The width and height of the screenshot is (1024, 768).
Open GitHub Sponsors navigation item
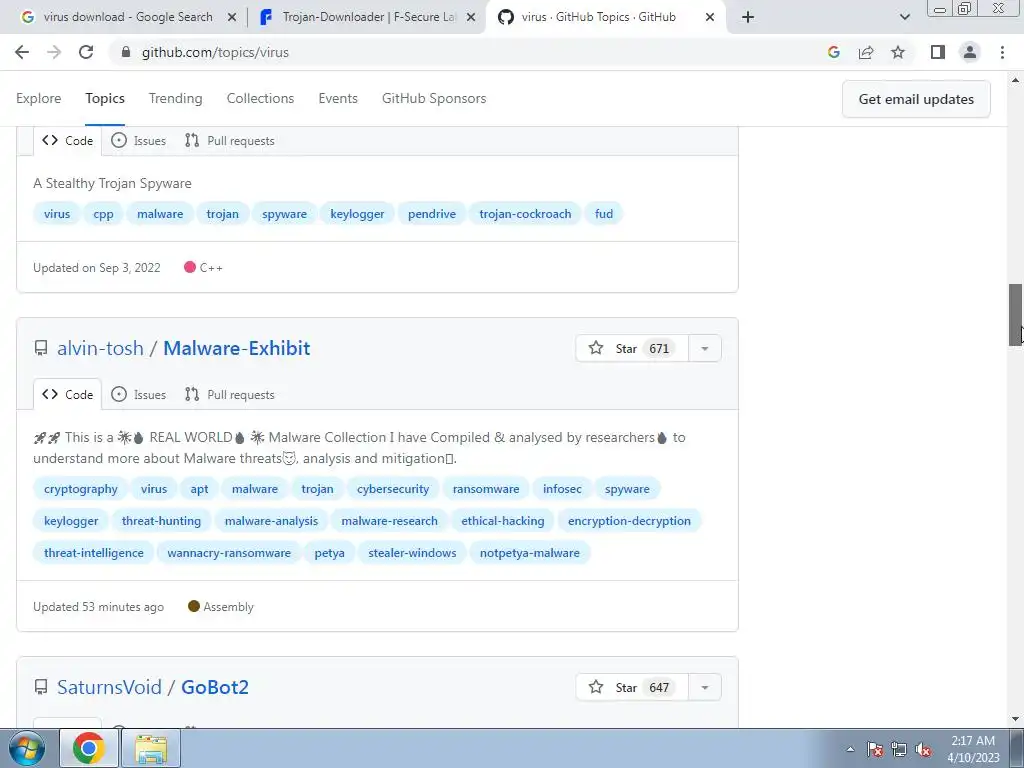pyautogui.click(x=434, y=98)
